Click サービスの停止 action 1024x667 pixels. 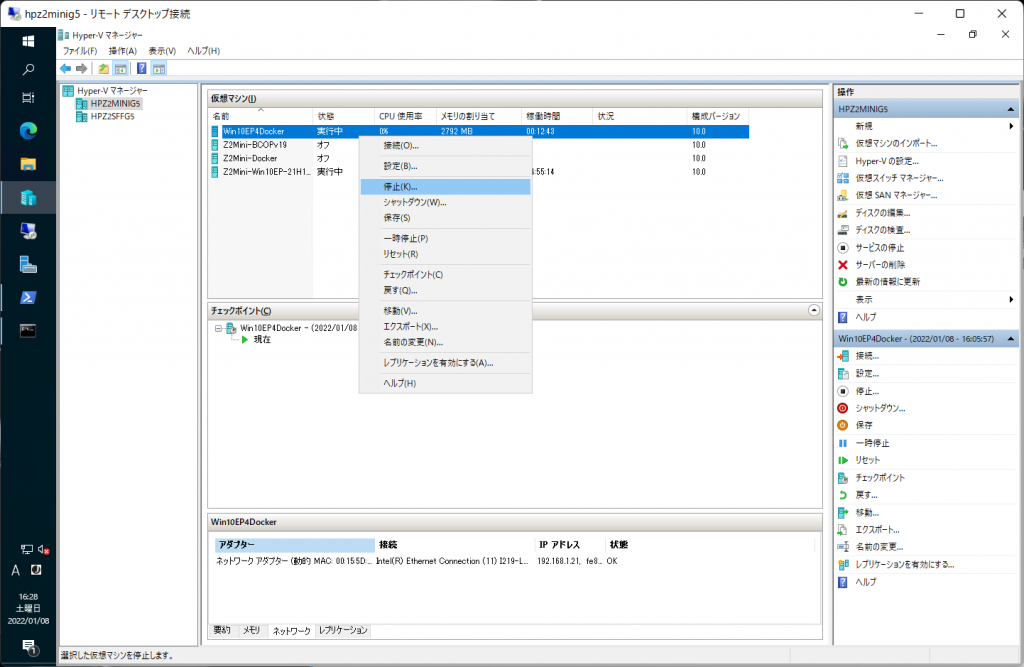click(880, 248)
